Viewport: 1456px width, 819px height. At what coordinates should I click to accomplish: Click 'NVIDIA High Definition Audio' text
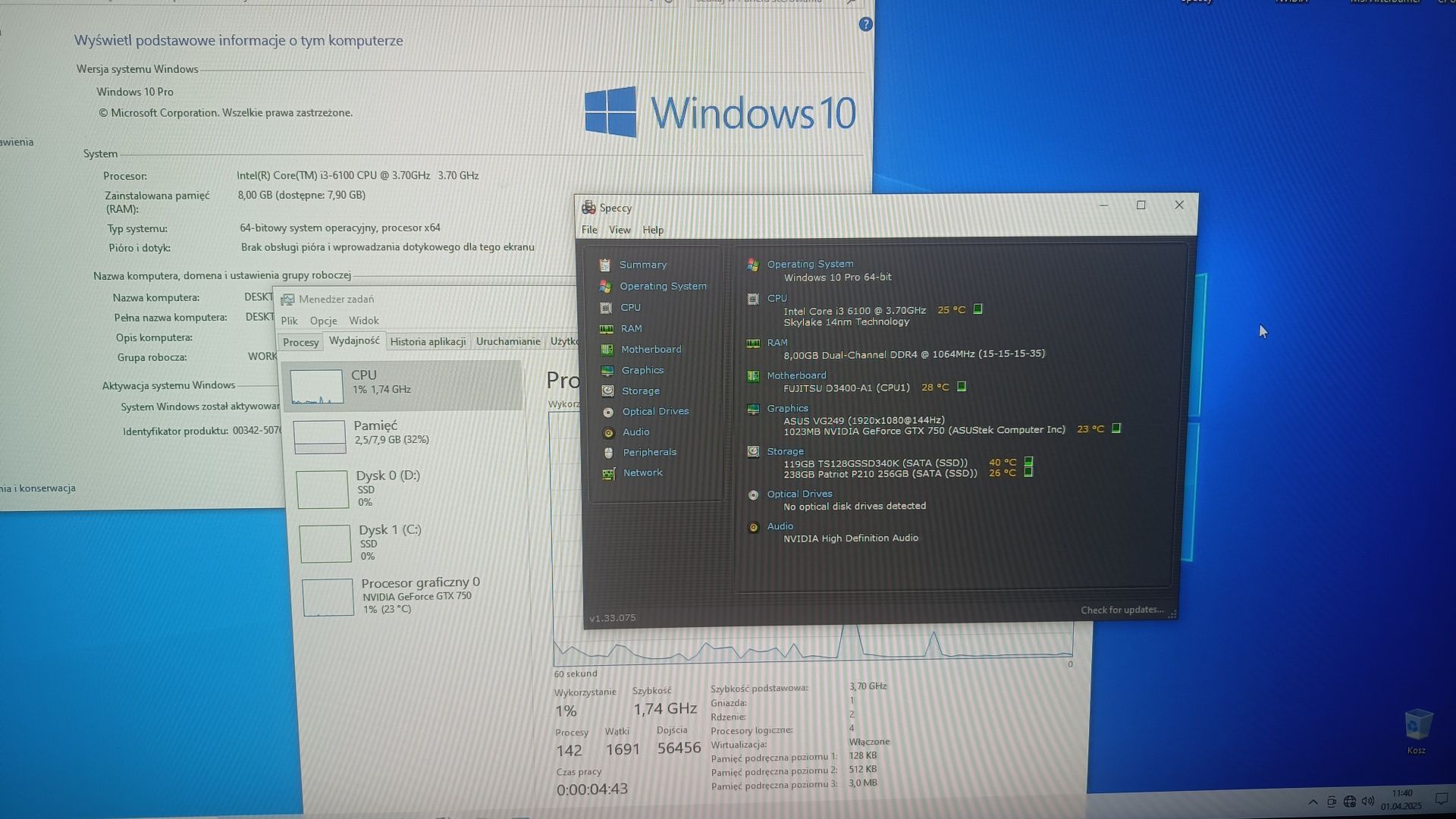pos(851,538)
